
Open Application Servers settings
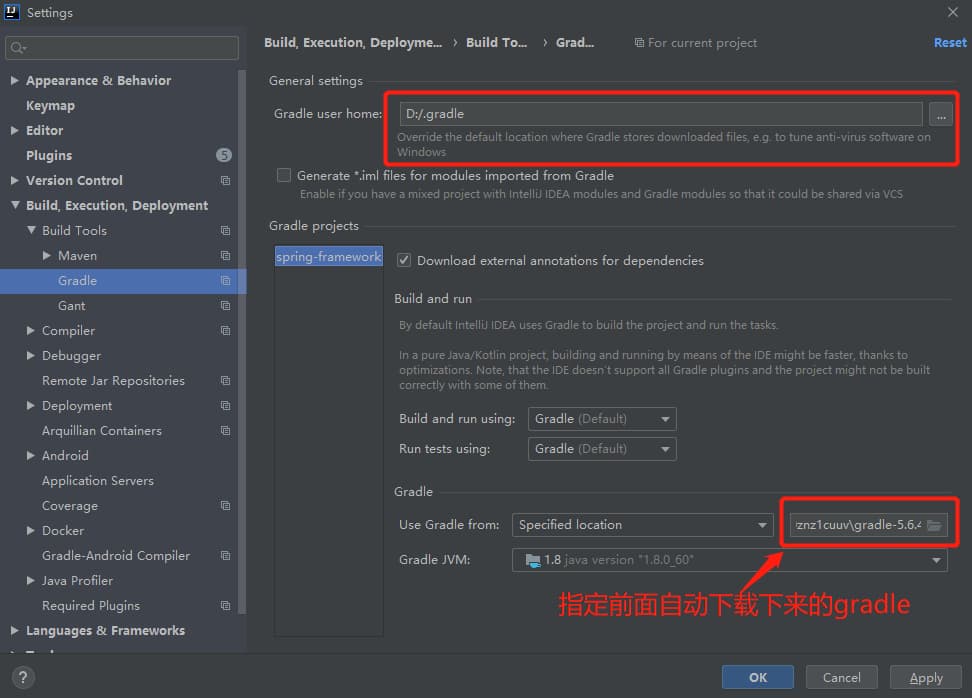coord(98,480)
